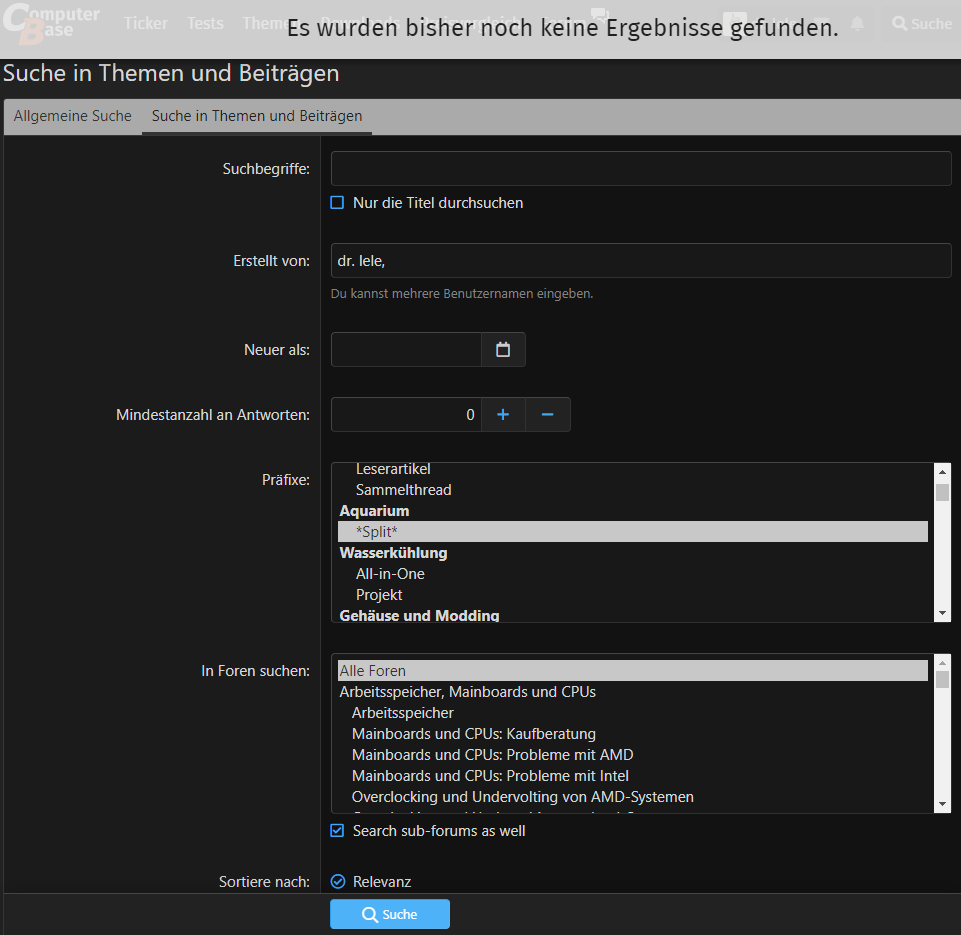The height and width of the screenshot is (935, 961).
Task: Open the Suche link in top navigation
Action: click(922, 24)
